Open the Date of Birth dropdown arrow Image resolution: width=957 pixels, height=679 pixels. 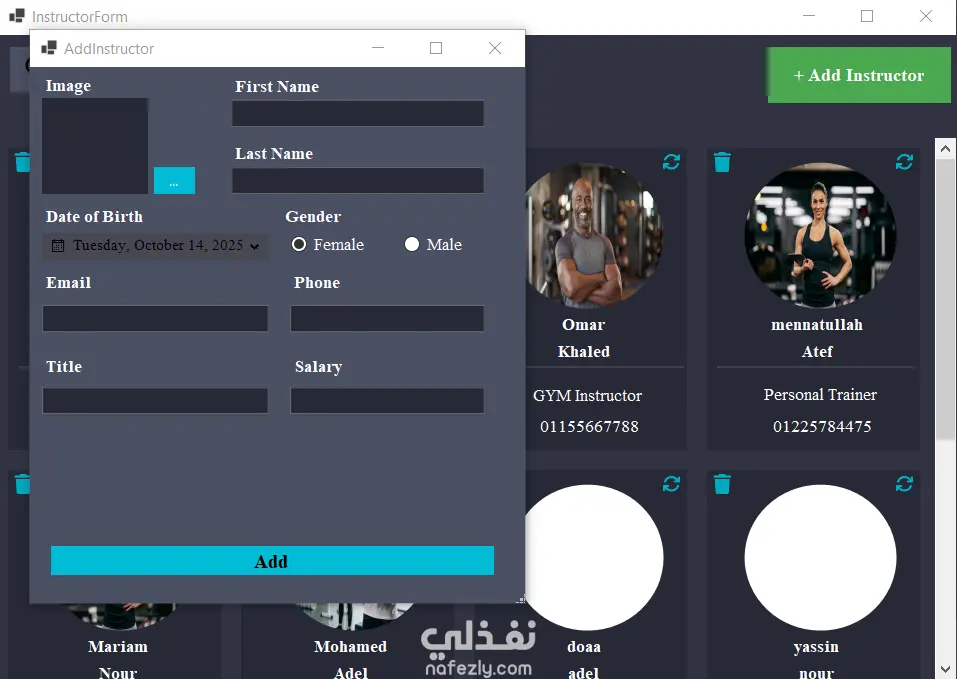[x=255, y=246]
